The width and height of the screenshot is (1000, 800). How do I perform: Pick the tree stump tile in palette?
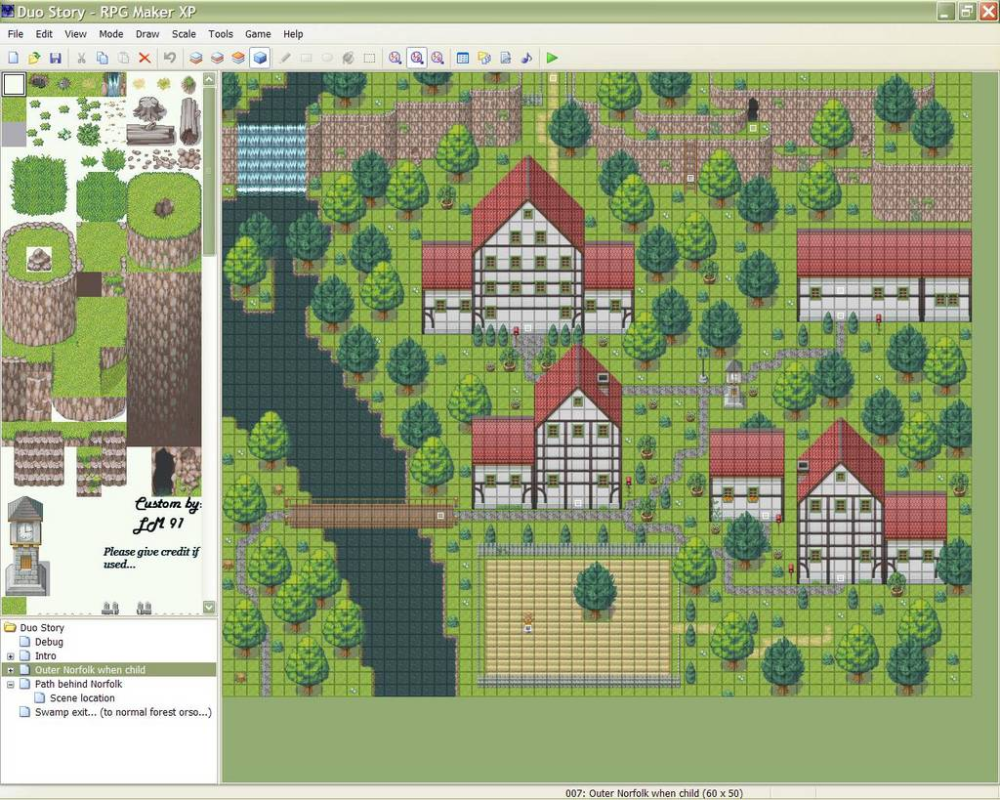coord(151,110)
